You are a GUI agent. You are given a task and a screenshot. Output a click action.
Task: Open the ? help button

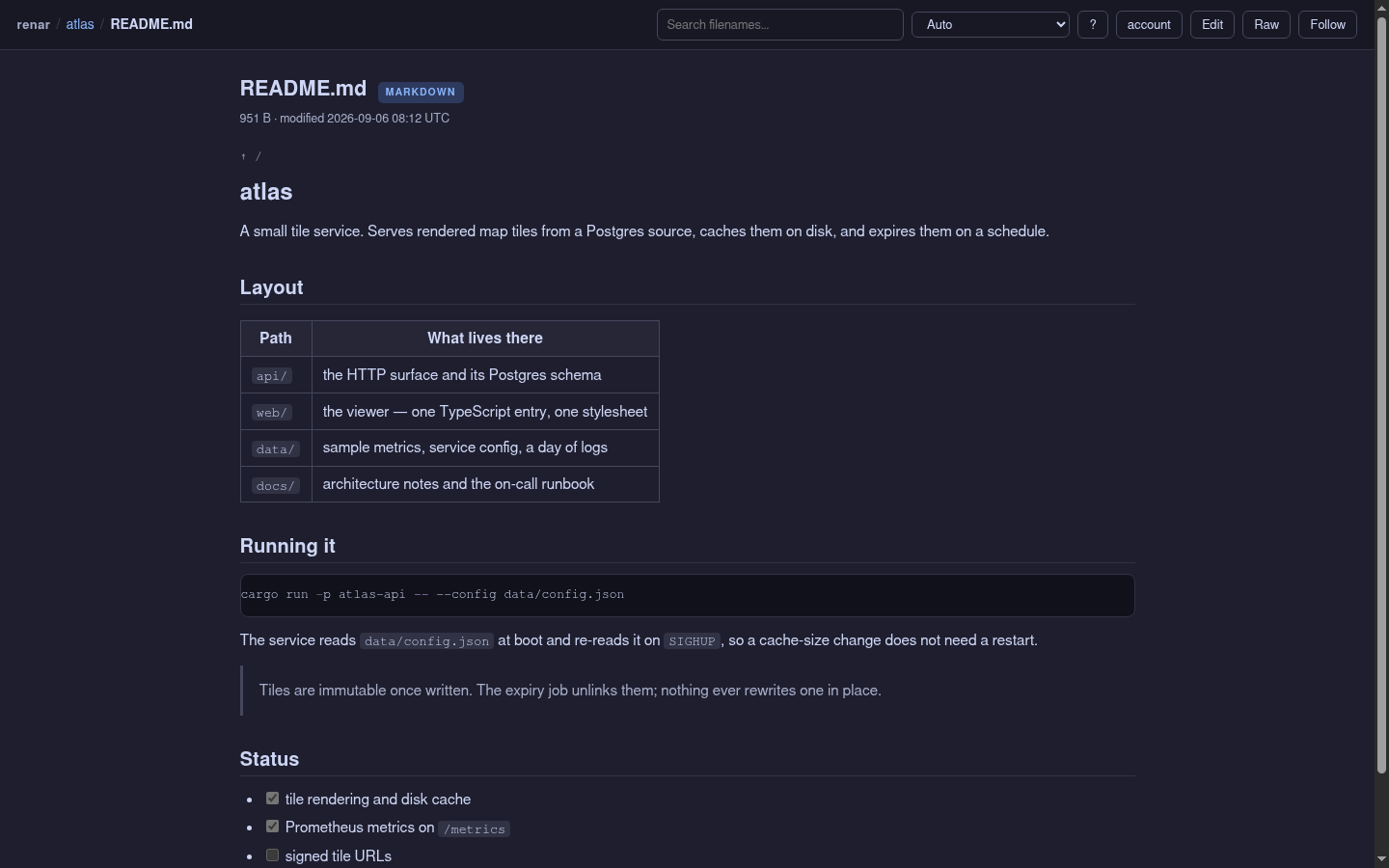1093,25
